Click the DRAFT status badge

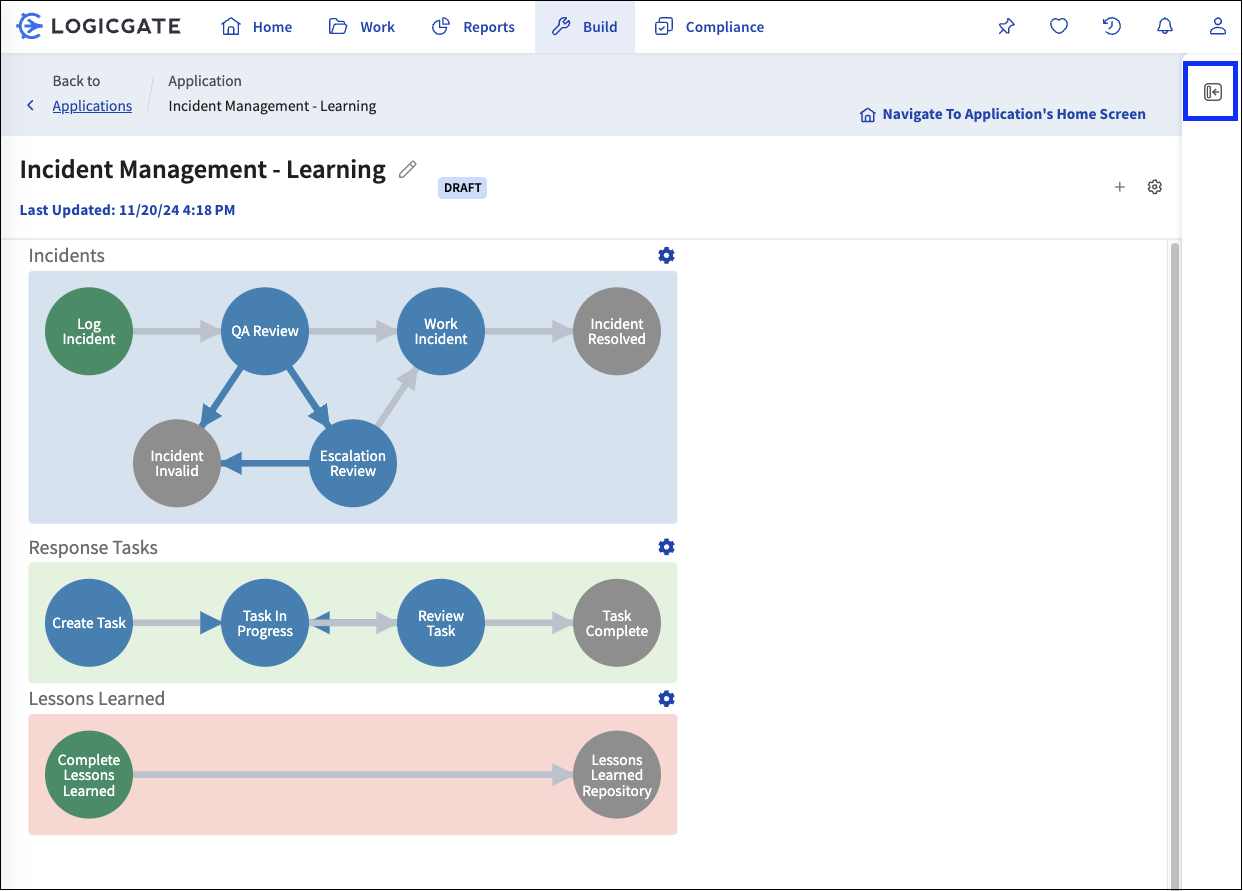click(462, 188)
